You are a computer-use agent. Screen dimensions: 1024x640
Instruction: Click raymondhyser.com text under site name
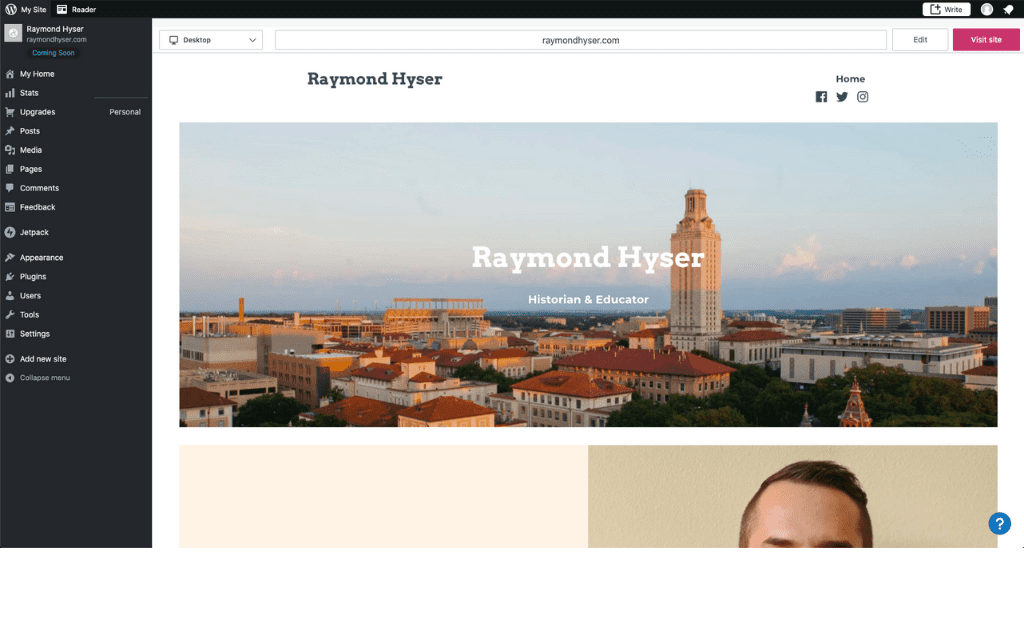pos(56,40)
